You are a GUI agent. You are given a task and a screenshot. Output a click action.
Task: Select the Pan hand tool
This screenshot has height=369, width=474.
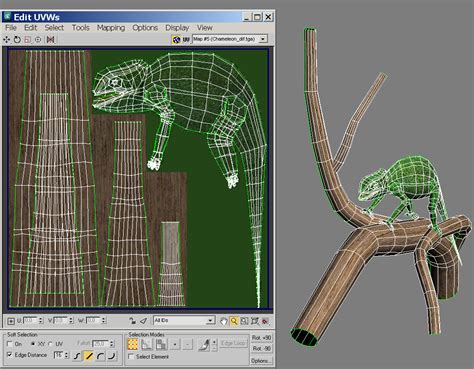[223, 321]
